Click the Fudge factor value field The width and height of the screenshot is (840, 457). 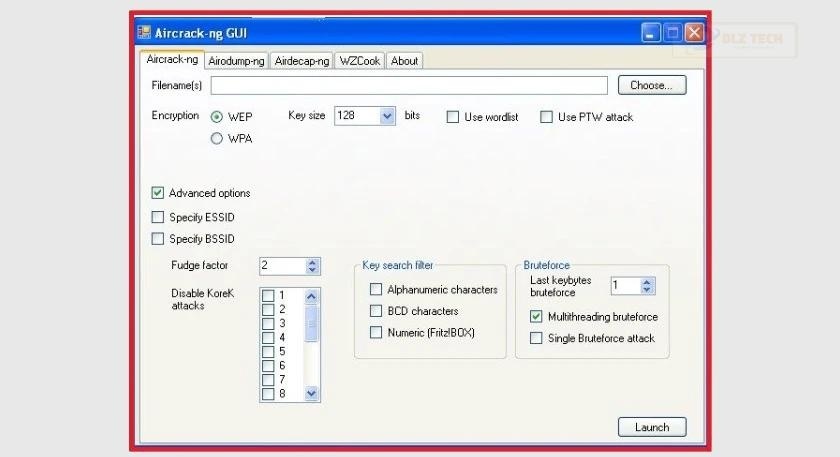[x=283, y=266]
